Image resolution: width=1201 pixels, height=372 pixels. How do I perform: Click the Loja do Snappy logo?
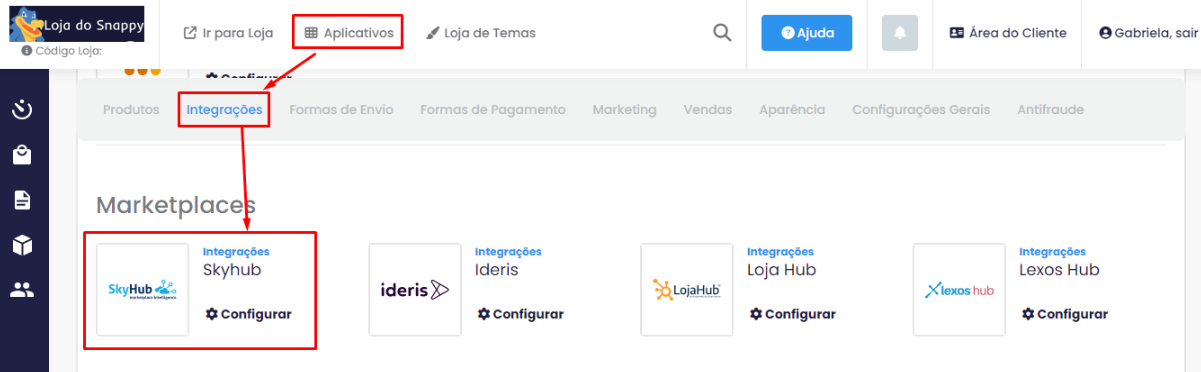(77, 23)
